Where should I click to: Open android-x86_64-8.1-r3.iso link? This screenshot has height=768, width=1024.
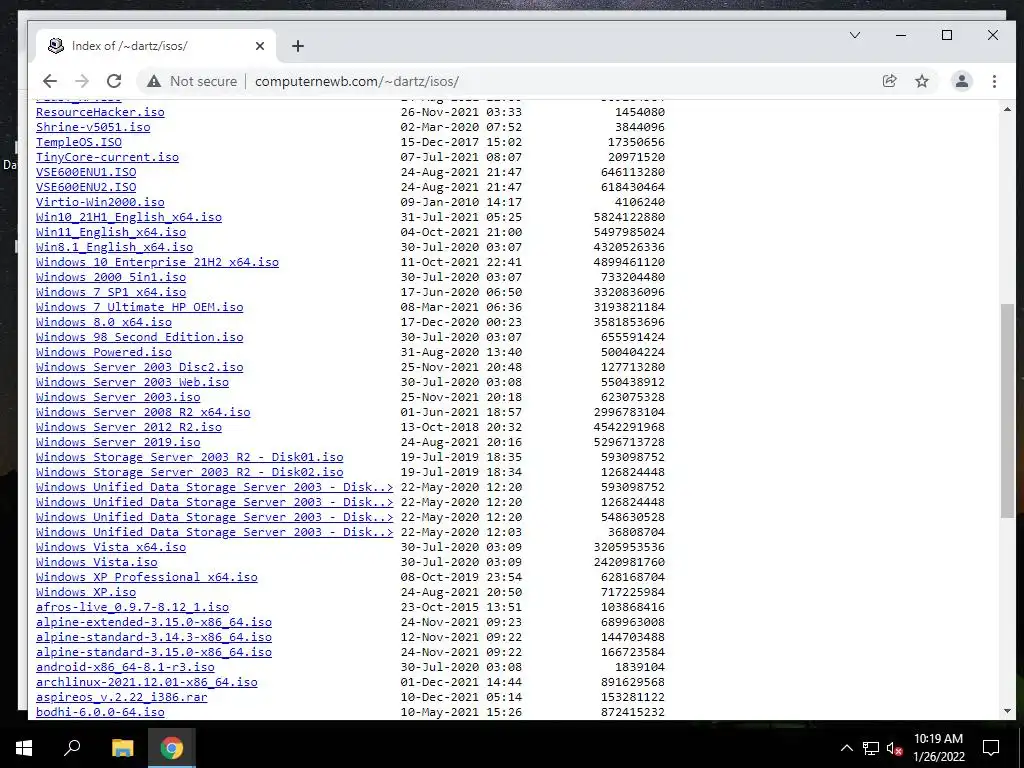tap(125, 667)
